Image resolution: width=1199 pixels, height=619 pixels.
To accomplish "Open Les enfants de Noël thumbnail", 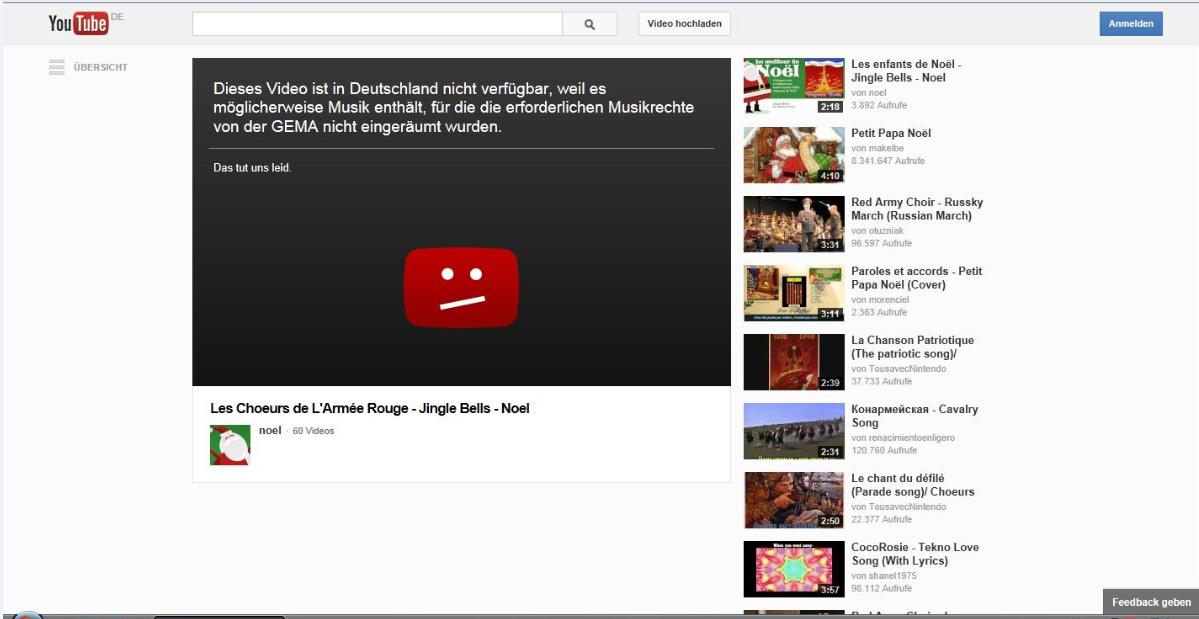I will 794,86.
